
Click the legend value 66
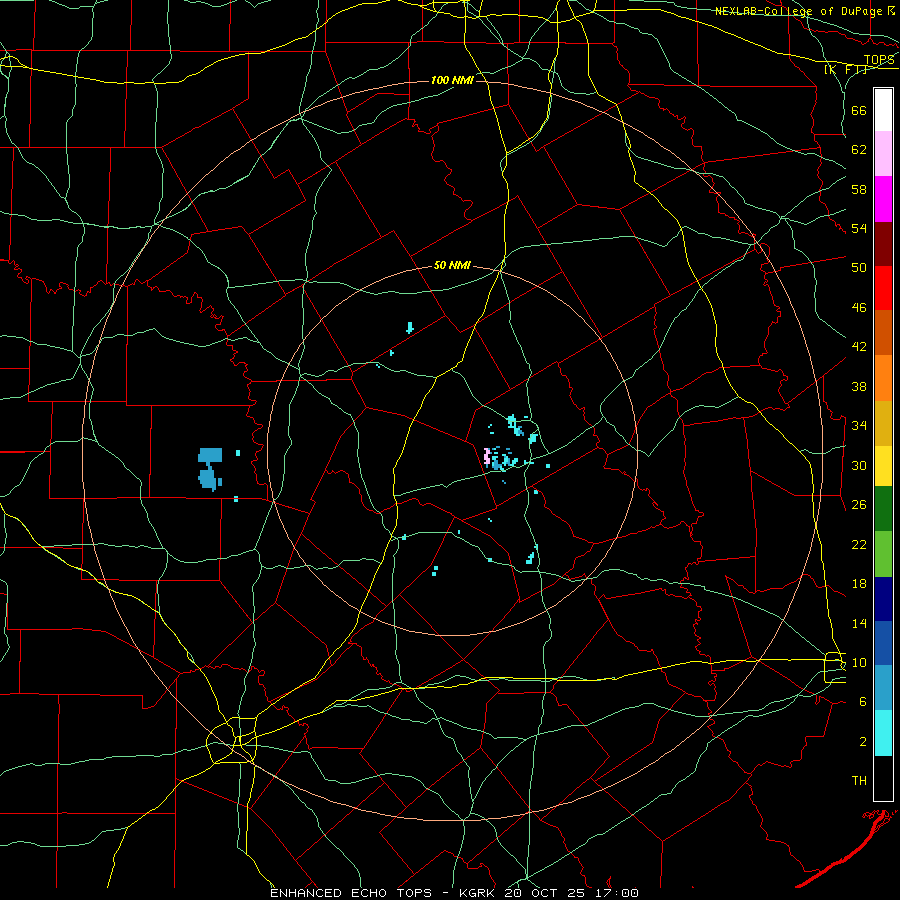click(859, 110)
